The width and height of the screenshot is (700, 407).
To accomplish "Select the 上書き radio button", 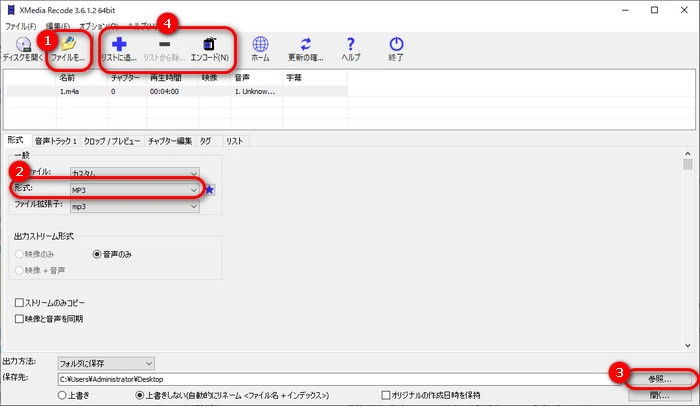I will (62, 395).
